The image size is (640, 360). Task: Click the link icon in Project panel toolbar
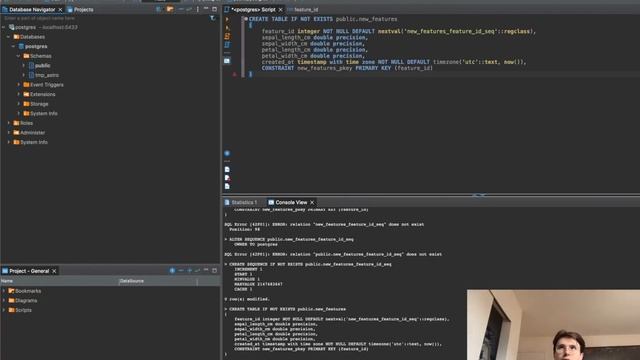(x=198, y=271)
